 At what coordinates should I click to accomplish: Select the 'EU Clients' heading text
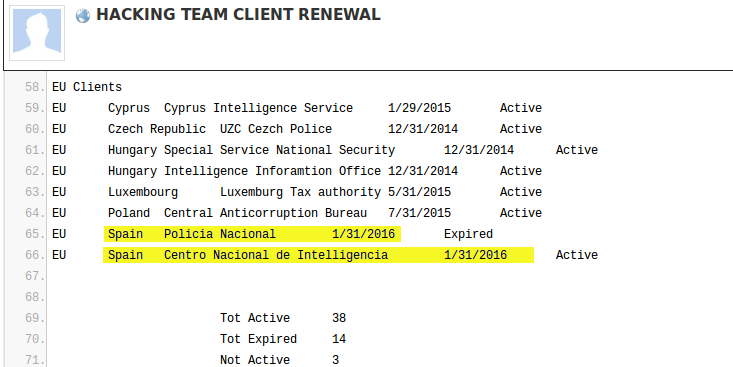click(87, 87)
